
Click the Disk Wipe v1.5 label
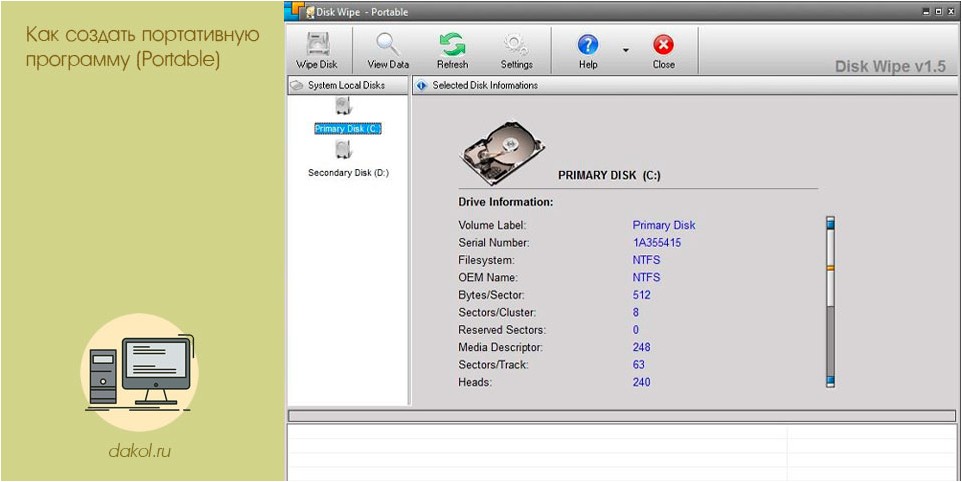point(890,67)
